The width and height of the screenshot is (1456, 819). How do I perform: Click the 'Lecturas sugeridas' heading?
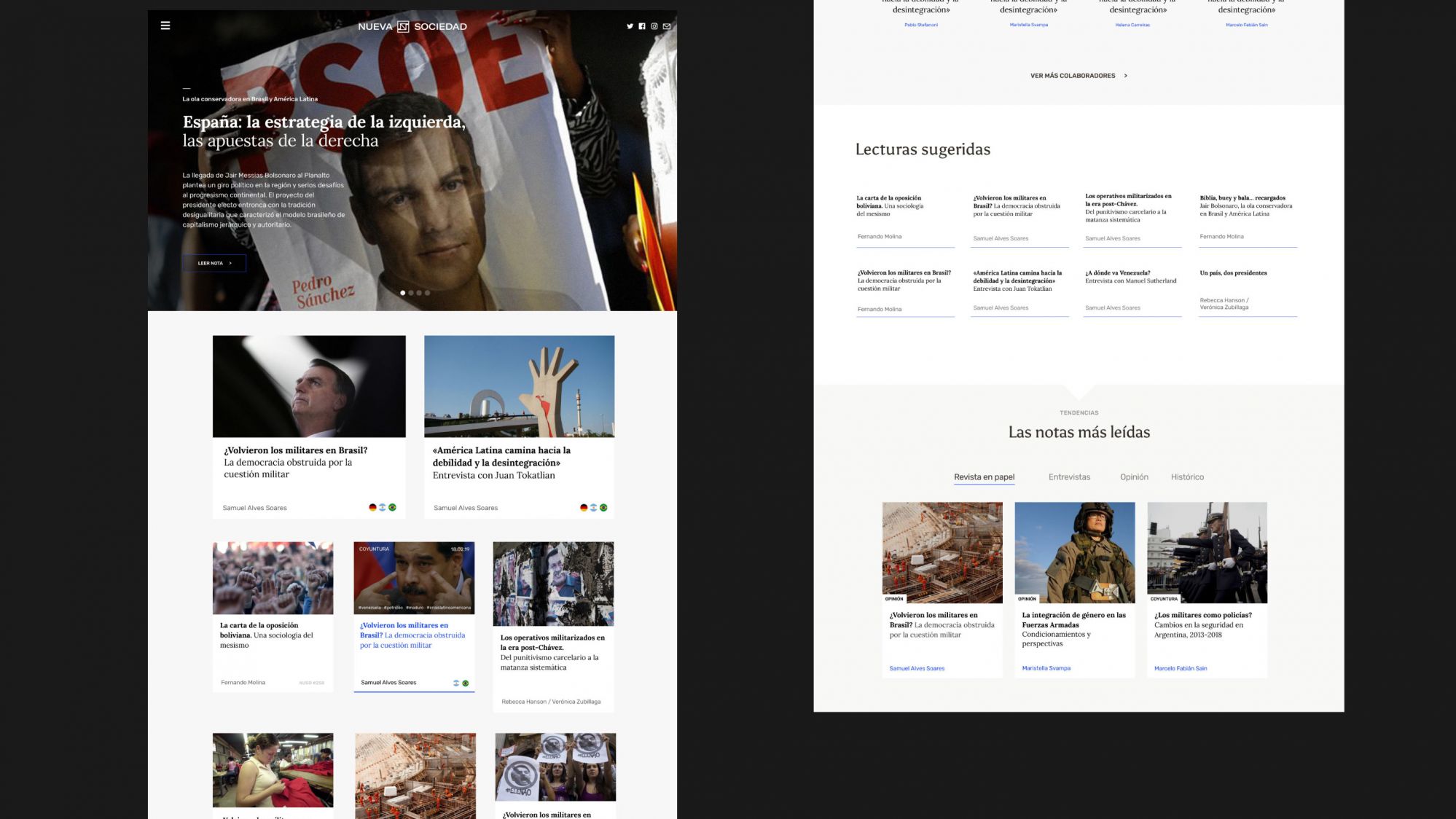pyautogui.click(x=923, y=149)
